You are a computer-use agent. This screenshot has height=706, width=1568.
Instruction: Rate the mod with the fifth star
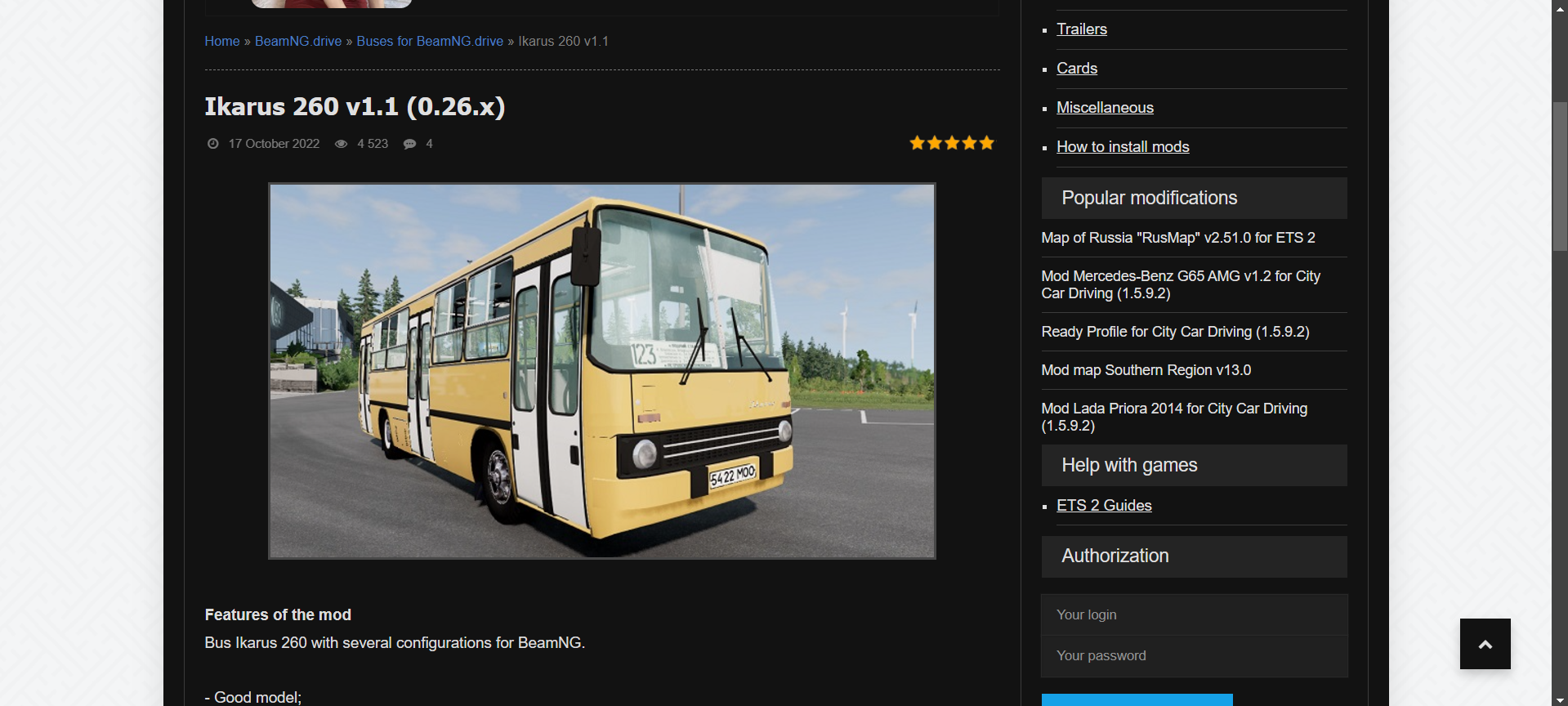[x=987, y=143]
